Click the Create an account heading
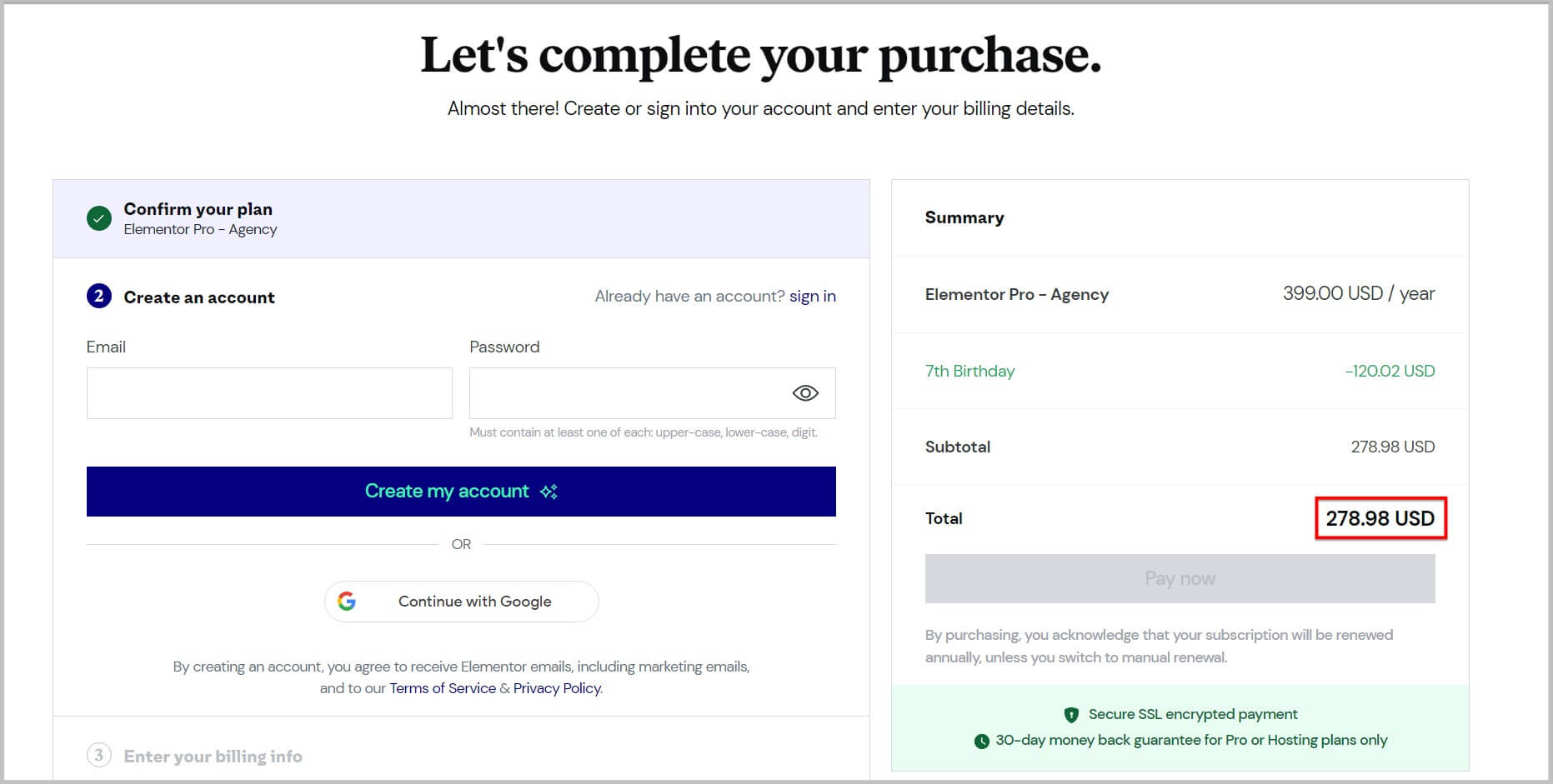Screen dimensions: 1553x784 pyautogui.click(x=199, y=297)
